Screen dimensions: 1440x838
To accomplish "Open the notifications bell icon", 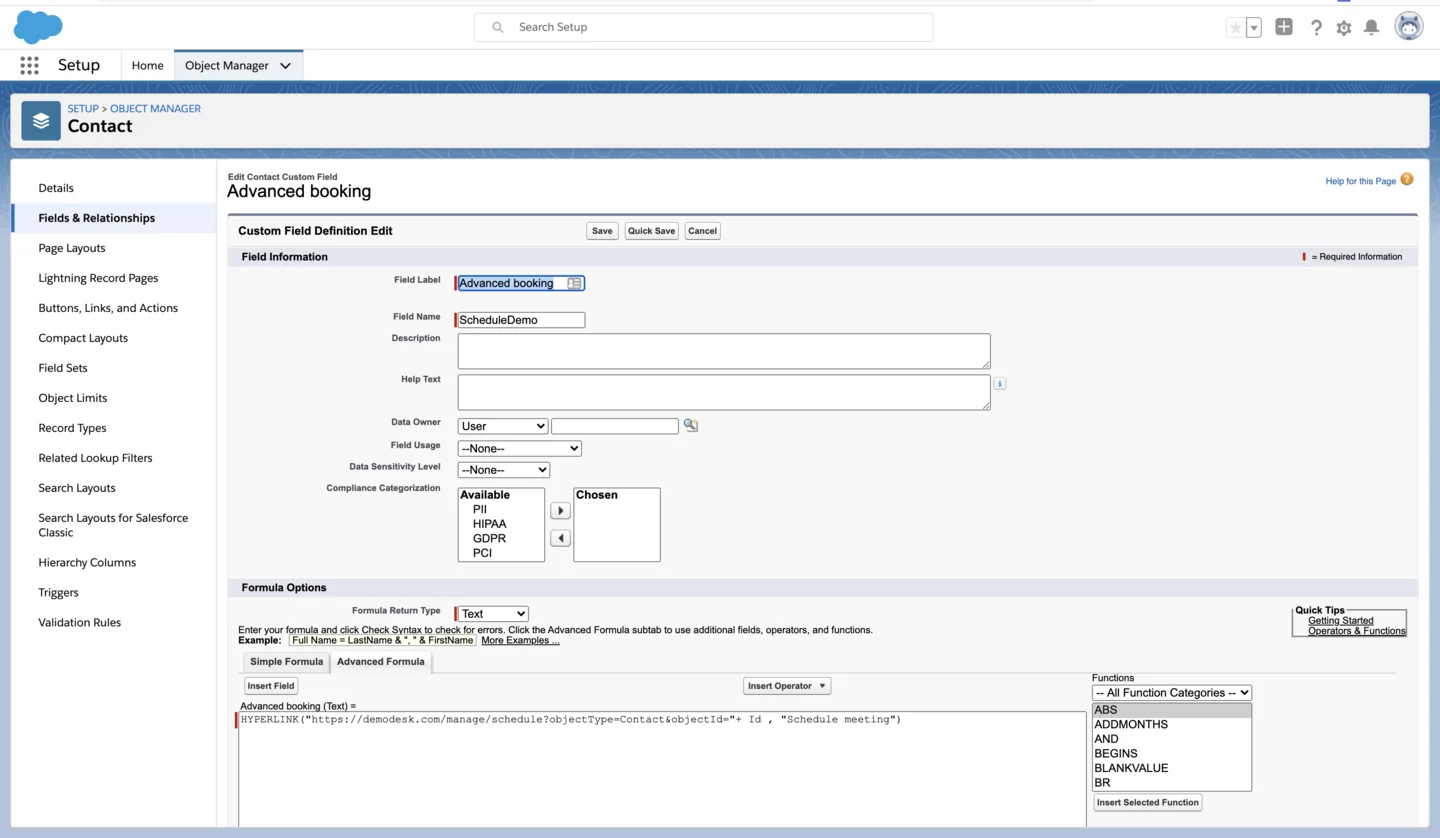I will [x=1372, y=28].
